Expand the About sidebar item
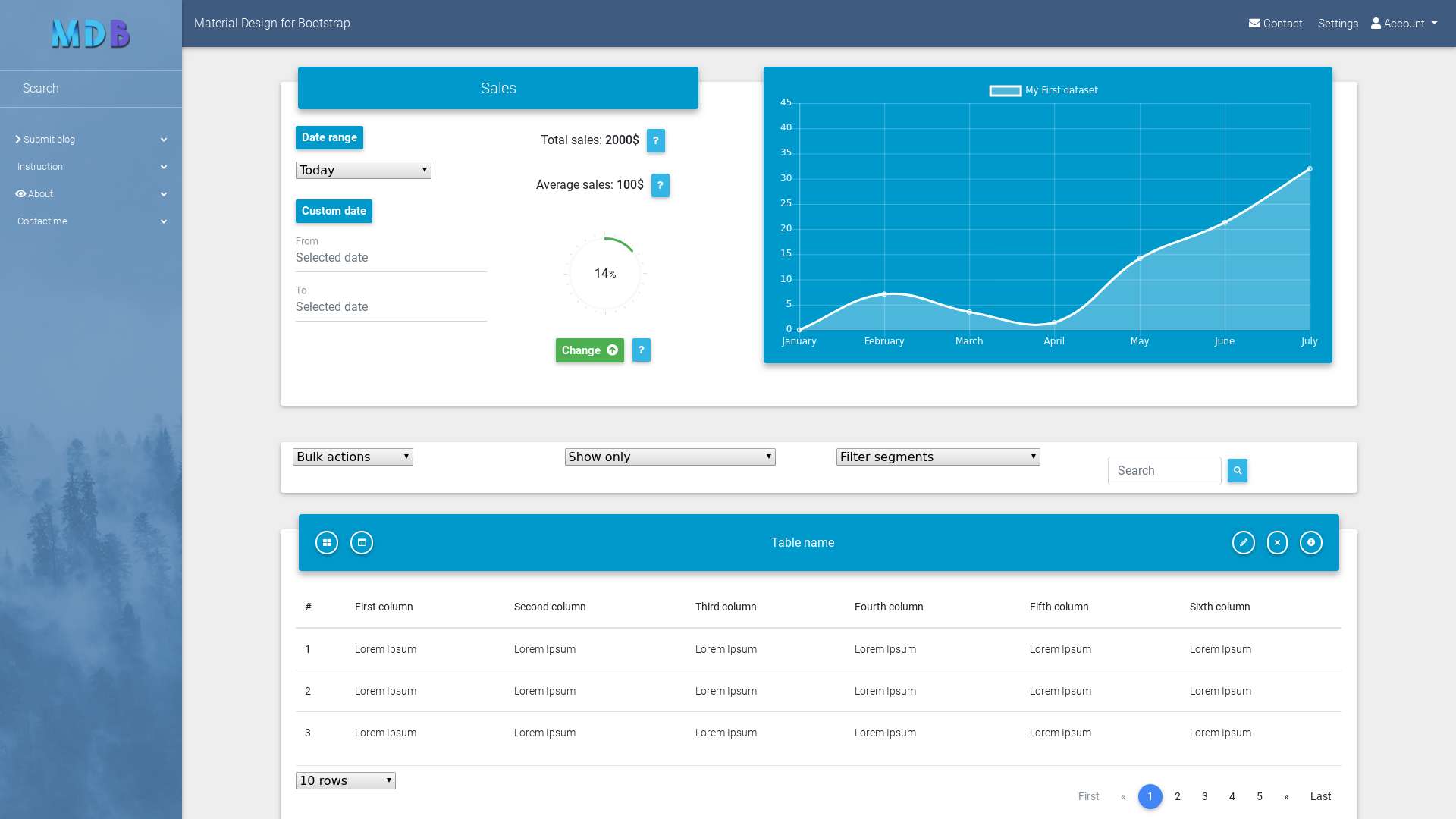Screen dimensions: 1456x819 click(x=91, y=194)
